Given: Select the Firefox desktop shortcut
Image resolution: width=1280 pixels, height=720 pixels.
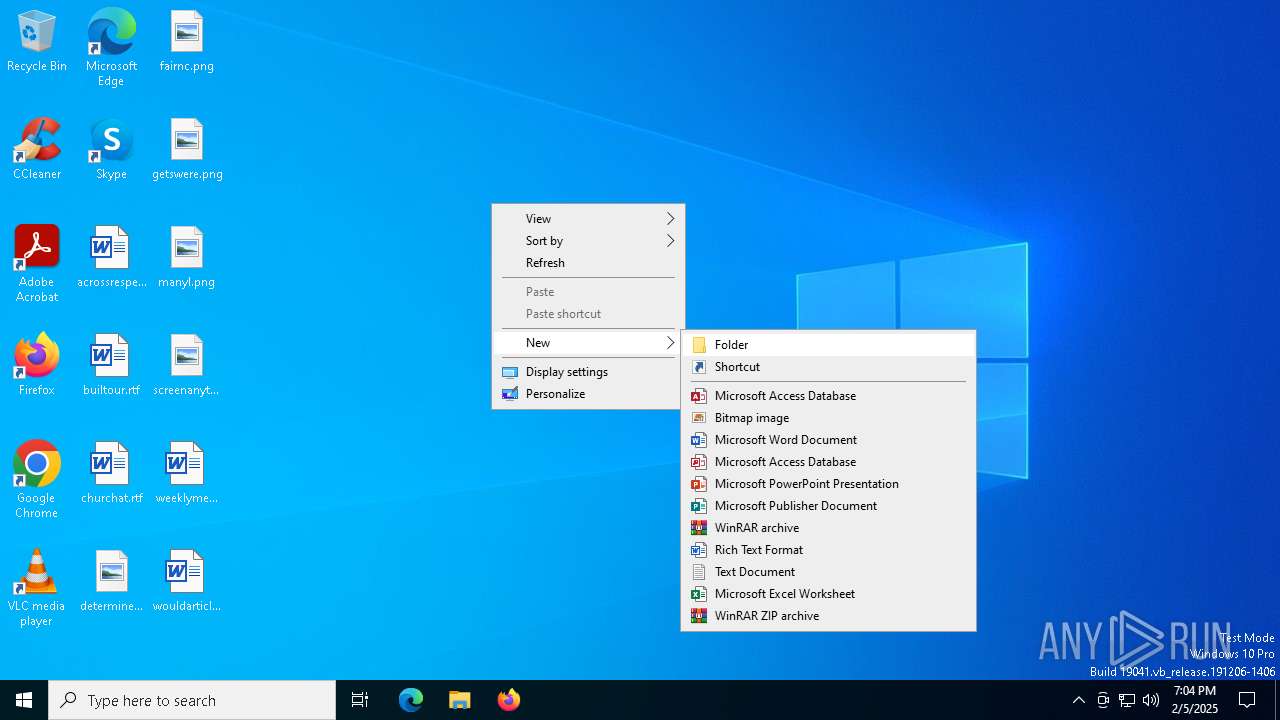Looking at the screenshot, I should 37,365.
